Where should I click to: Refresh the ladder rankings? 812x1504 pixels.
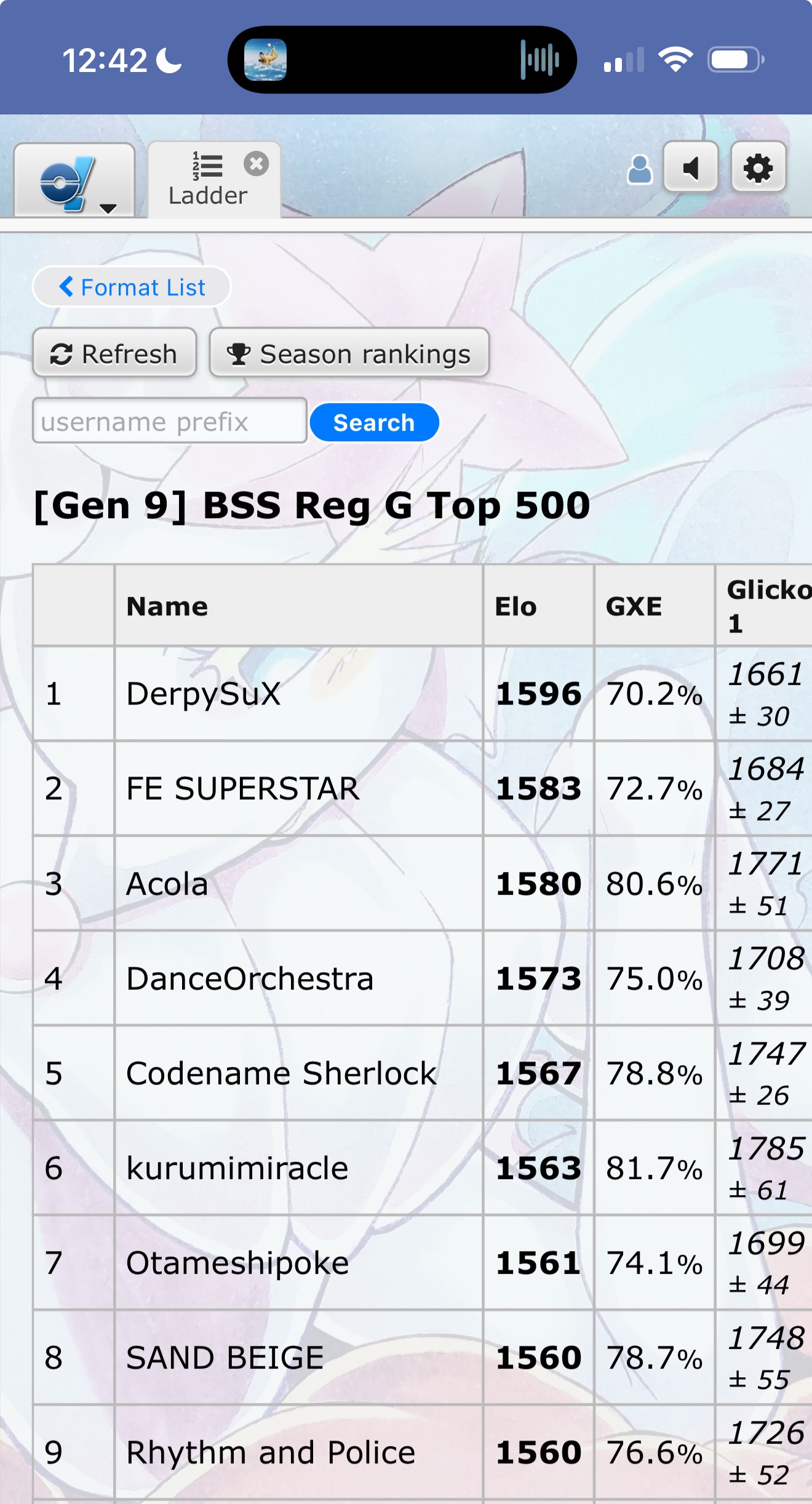[114, 353]
